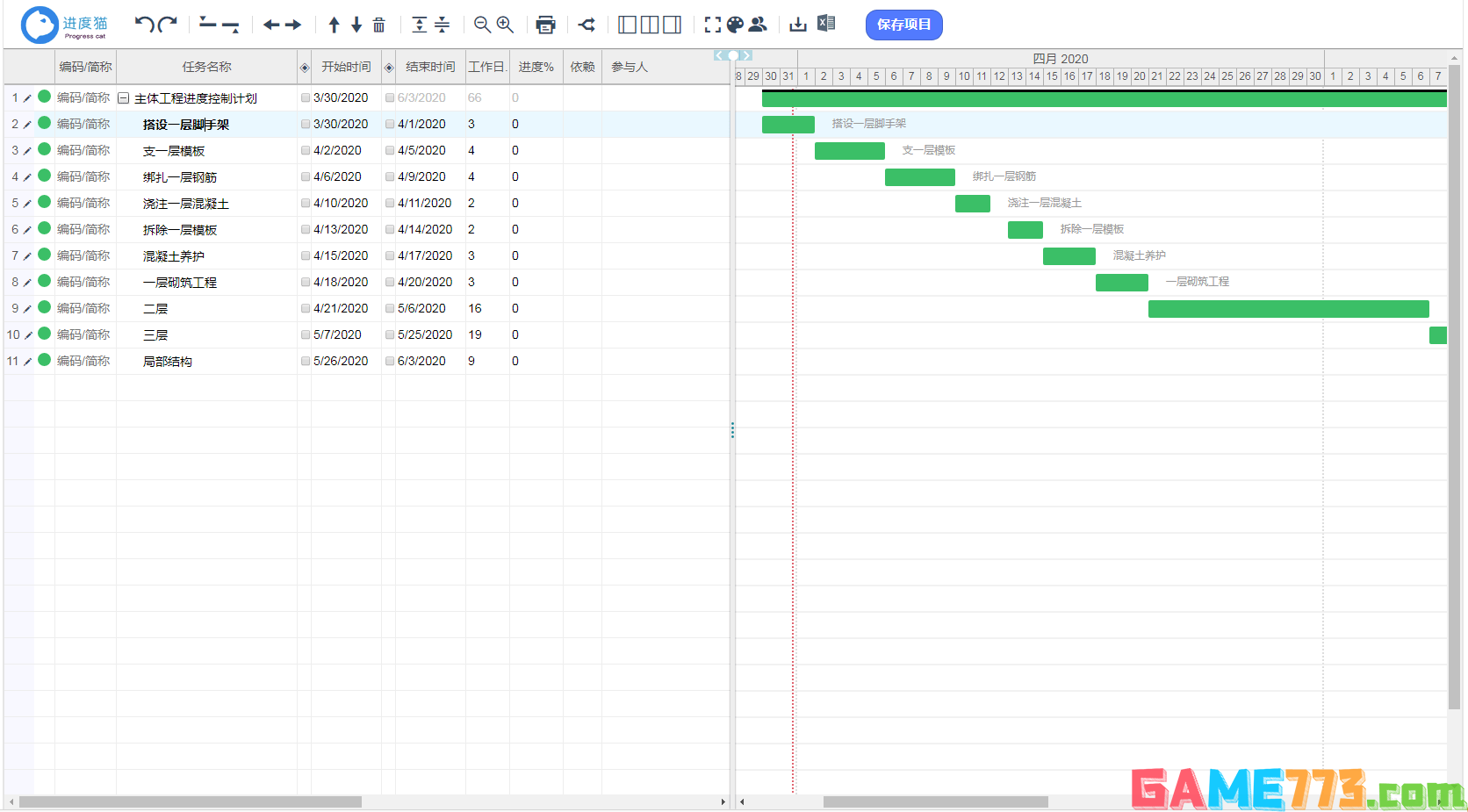
Task: Outdent task with the left arrow icon
Action: (x=271, y=25)
